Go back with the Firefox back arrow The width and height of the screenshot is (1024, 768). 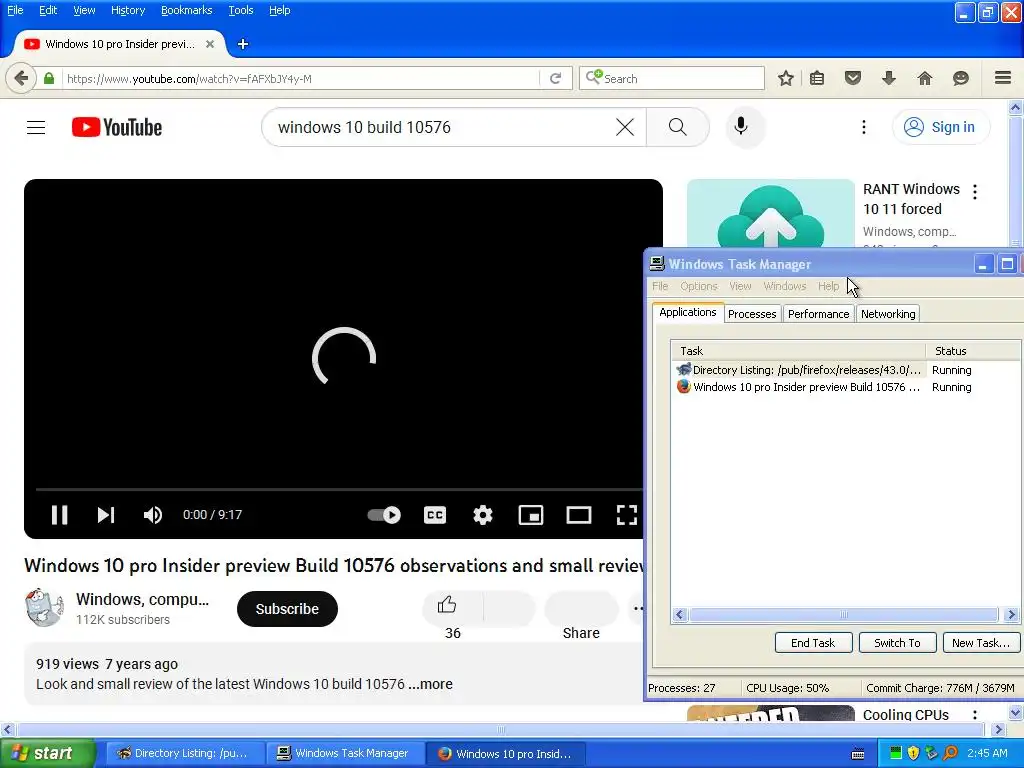21,79
